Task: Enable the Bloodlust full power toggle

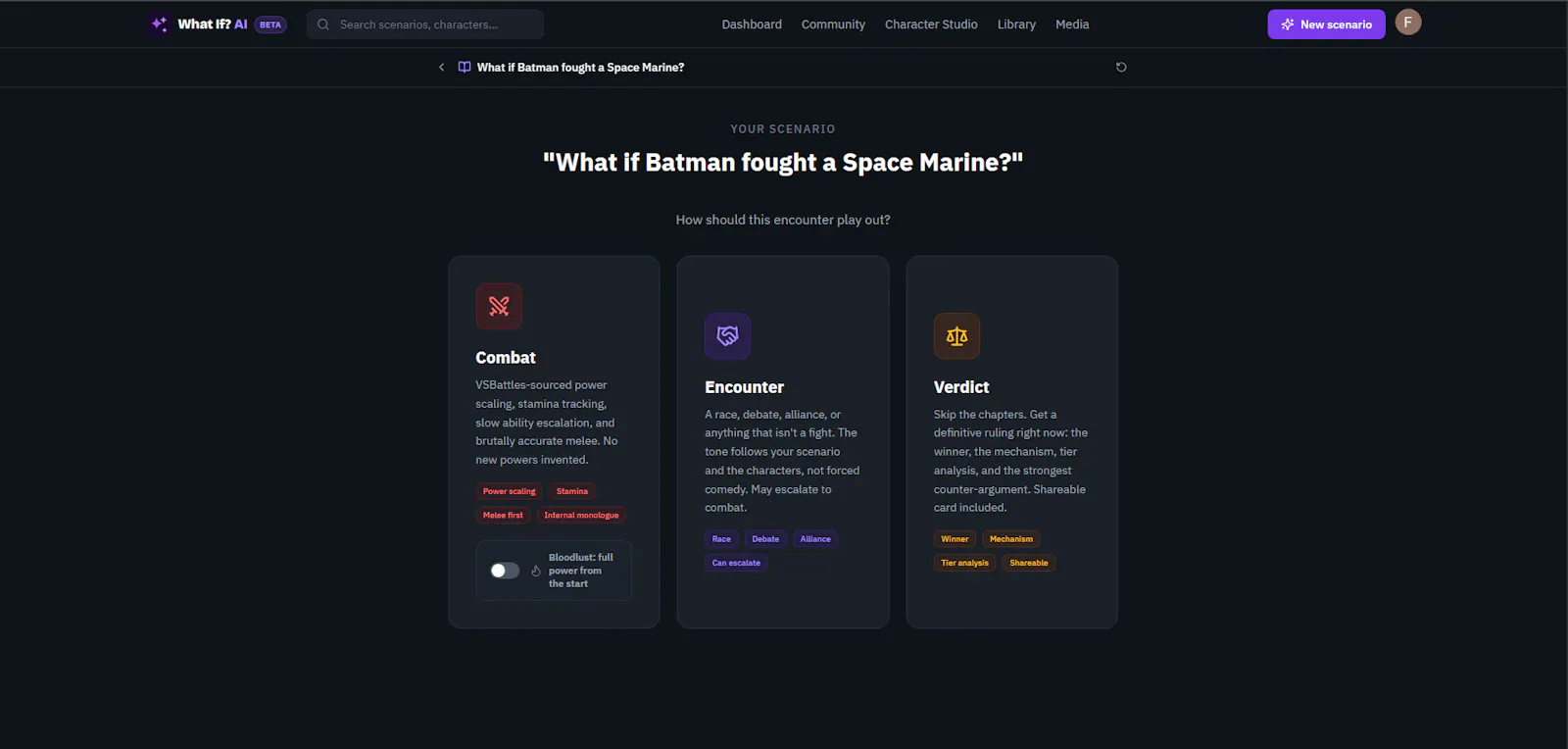Action: click(505, 571)
